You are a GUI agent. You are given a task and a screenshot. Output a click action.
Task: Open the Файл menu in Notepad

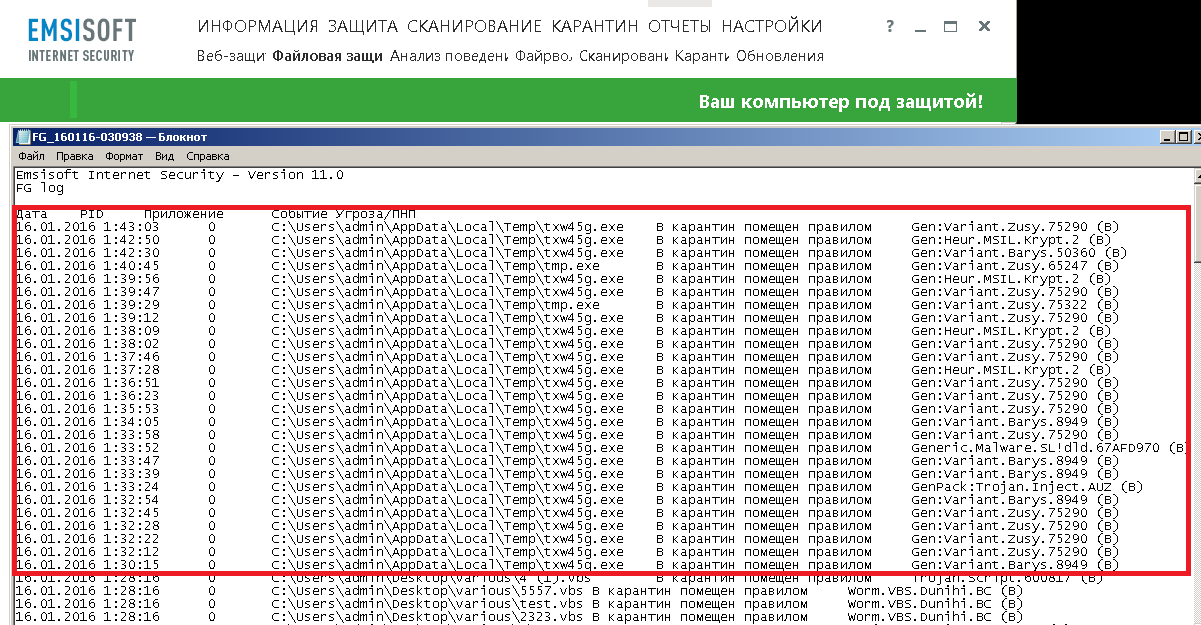point(31,157)
